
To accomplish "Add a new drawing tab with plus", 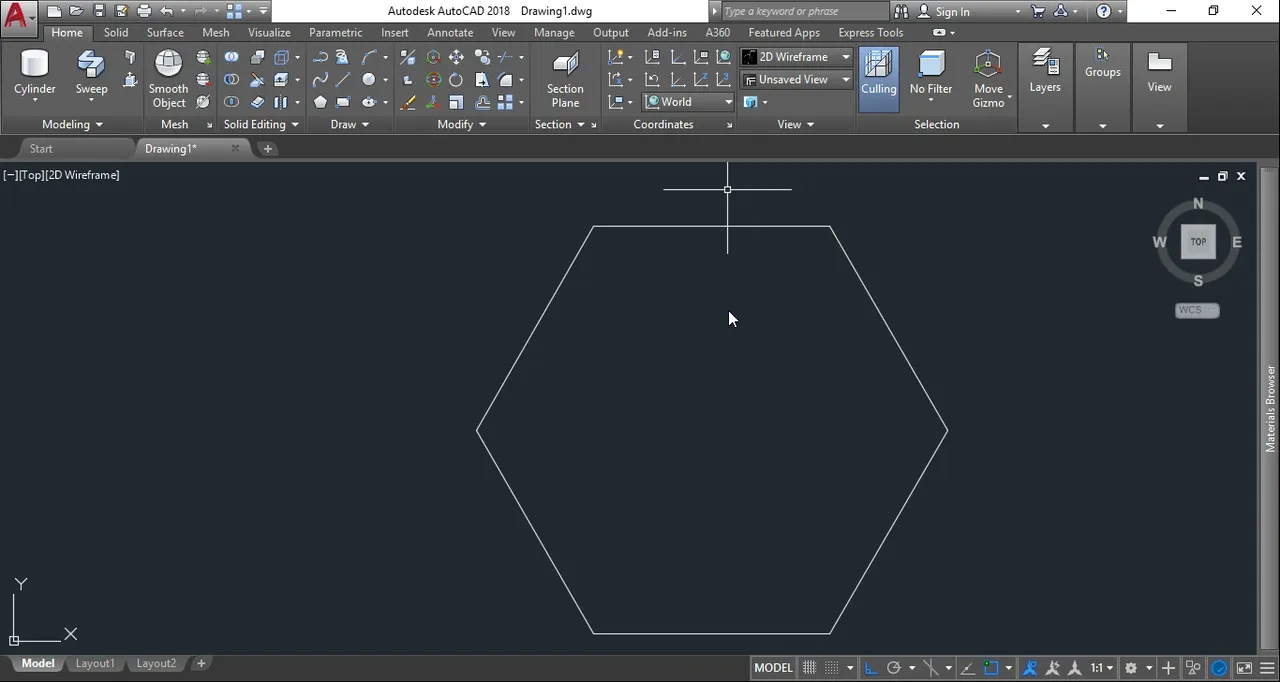I will [267, 149].
